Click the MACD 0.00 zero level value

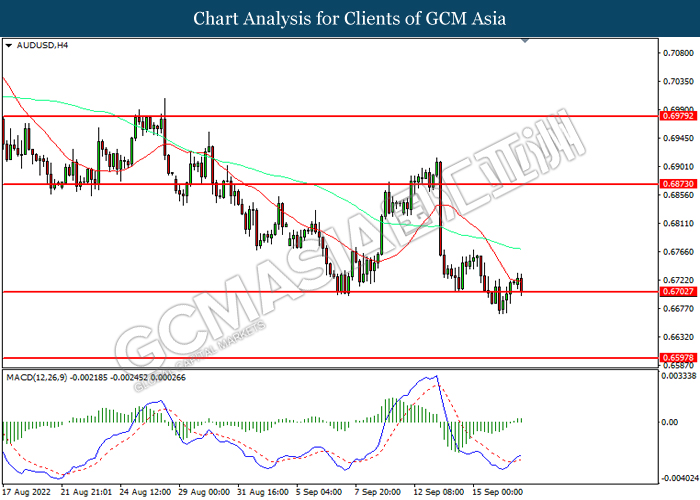point(669,422)
